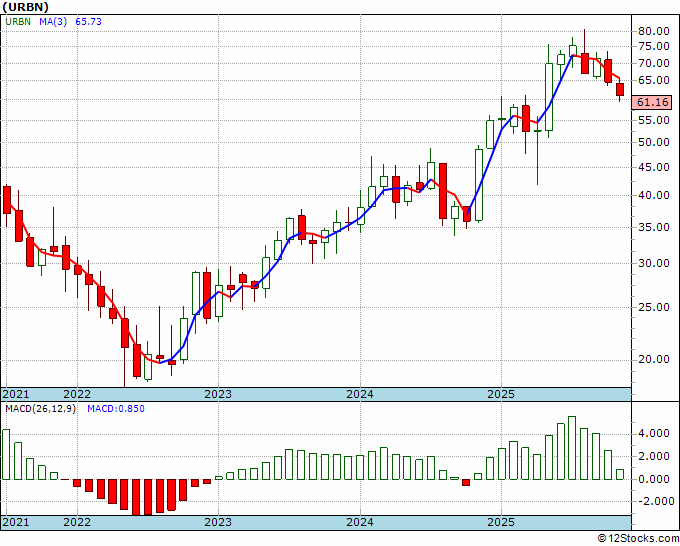This screenshot has width=680, height=546.
Task: Click the current price tag 61.16
Action: pos(653,102)
